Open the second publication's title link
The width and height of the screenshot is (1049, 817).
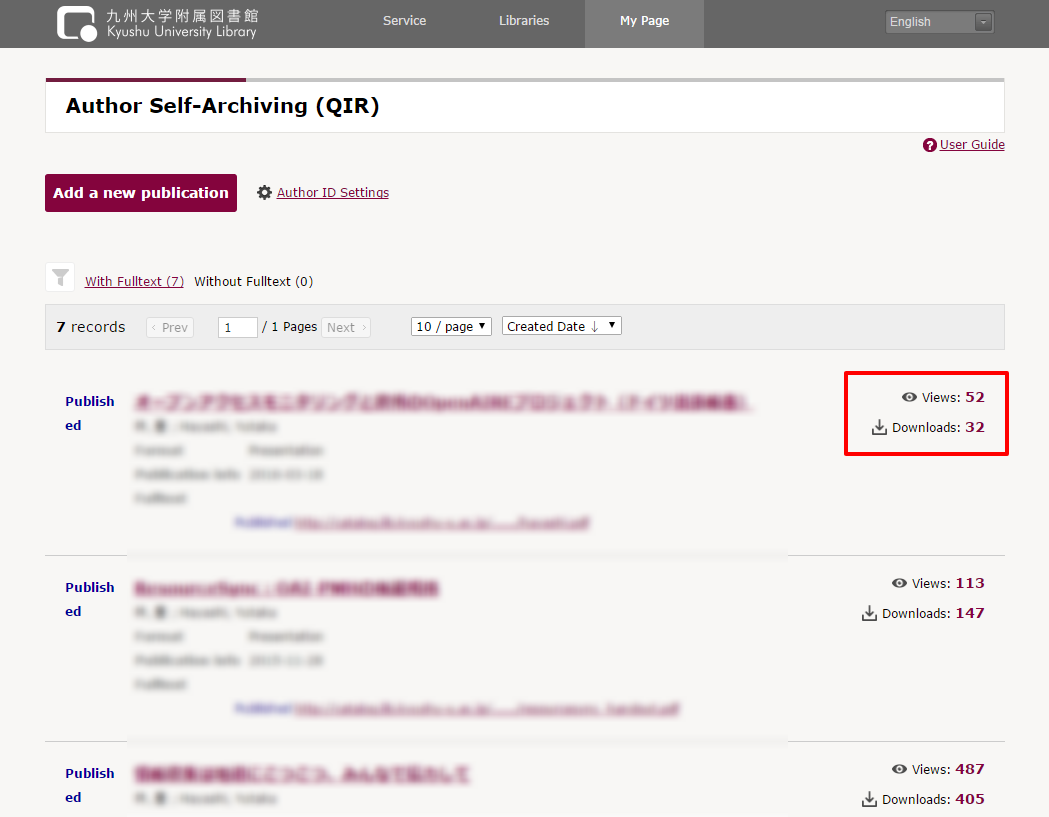[286, 588]
